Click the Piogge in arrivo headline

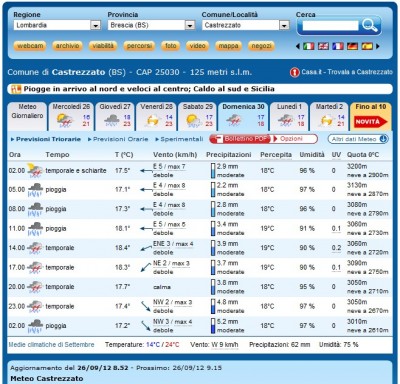(x=149, y=89)
